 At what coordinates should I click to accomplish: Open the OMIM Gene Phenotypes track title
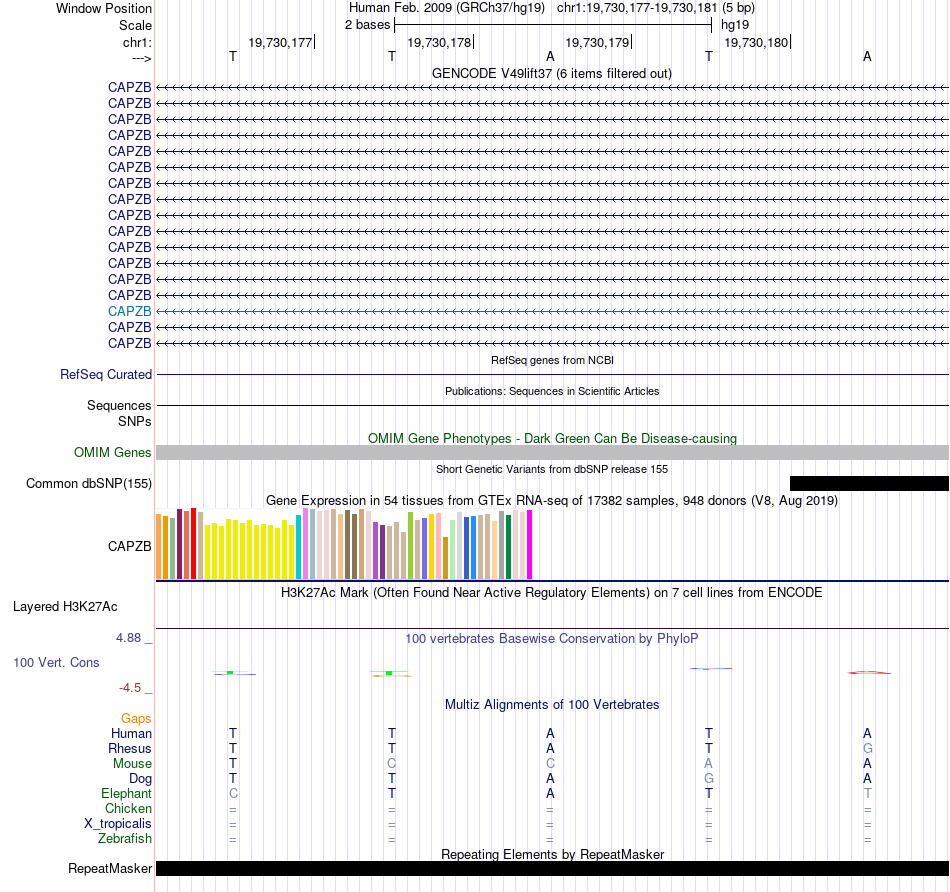point(552,438)
